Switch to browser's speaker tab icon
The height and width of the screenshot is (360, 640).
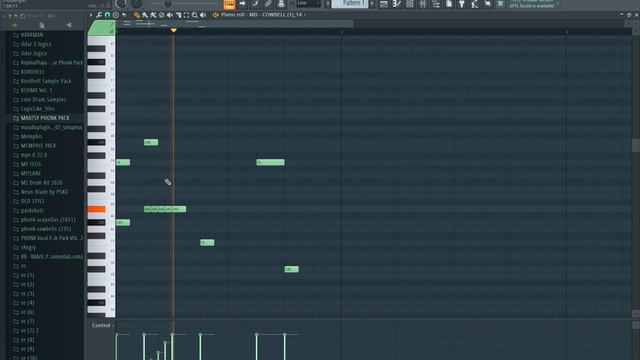click(69, 25)
